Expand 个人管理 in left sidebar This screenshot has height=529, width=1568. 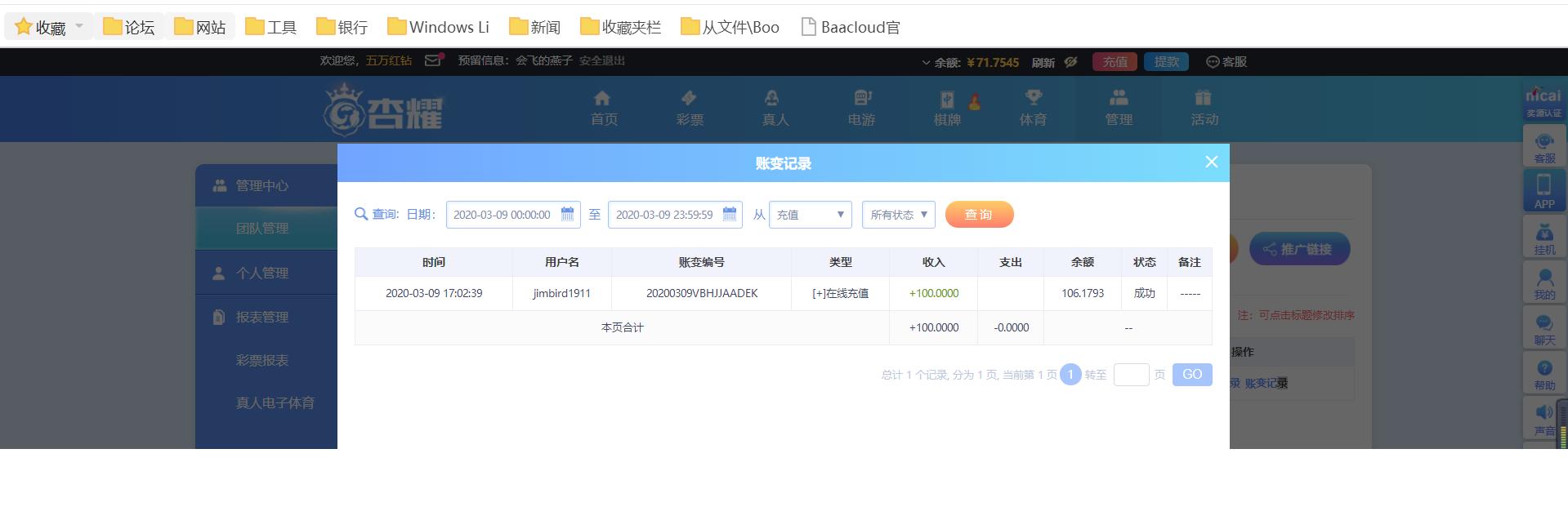pyautogui.click(x=266, y=273)
